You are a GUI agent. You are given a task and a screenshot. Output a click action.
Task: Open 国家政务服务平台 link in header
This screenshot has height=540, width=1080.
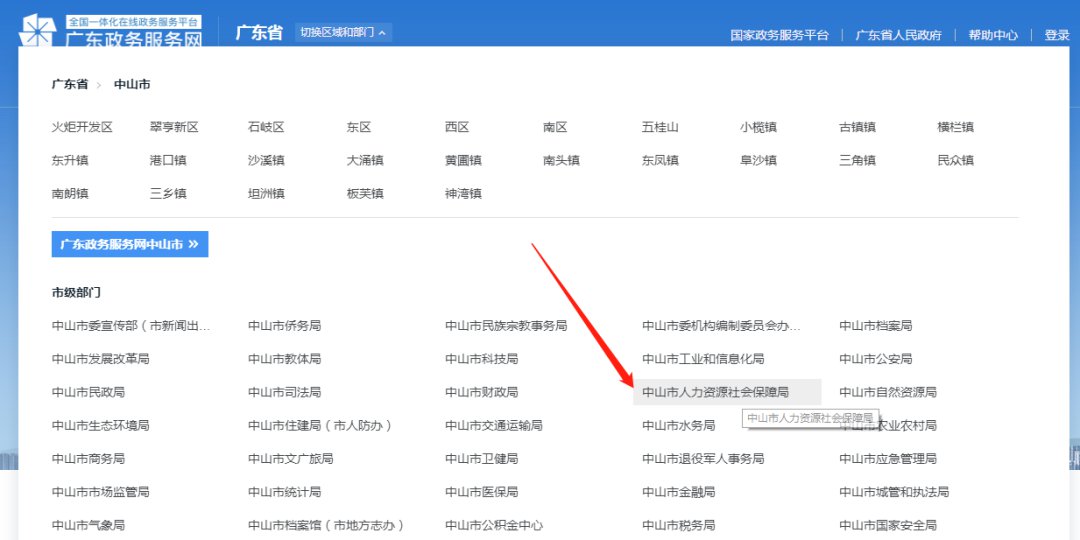tap(779, 35)
